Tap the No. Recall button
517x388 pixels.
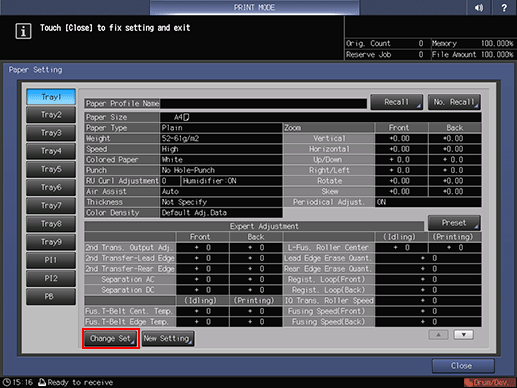click(x=454, y=102)
